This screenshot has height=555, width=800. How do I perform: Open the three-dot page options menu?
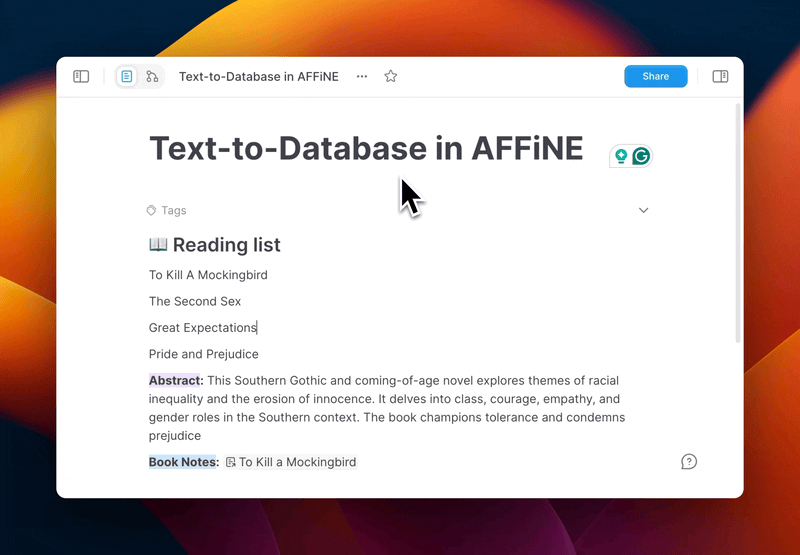(x=362, y=77)
